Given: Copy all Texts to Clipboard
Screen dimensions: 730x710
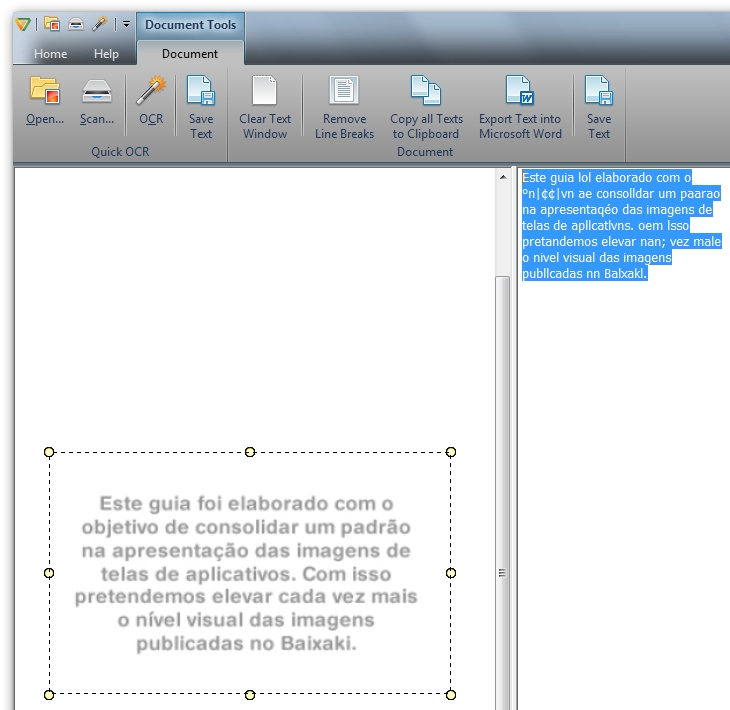Looking at the screenshot, I should tap(426, 107).
